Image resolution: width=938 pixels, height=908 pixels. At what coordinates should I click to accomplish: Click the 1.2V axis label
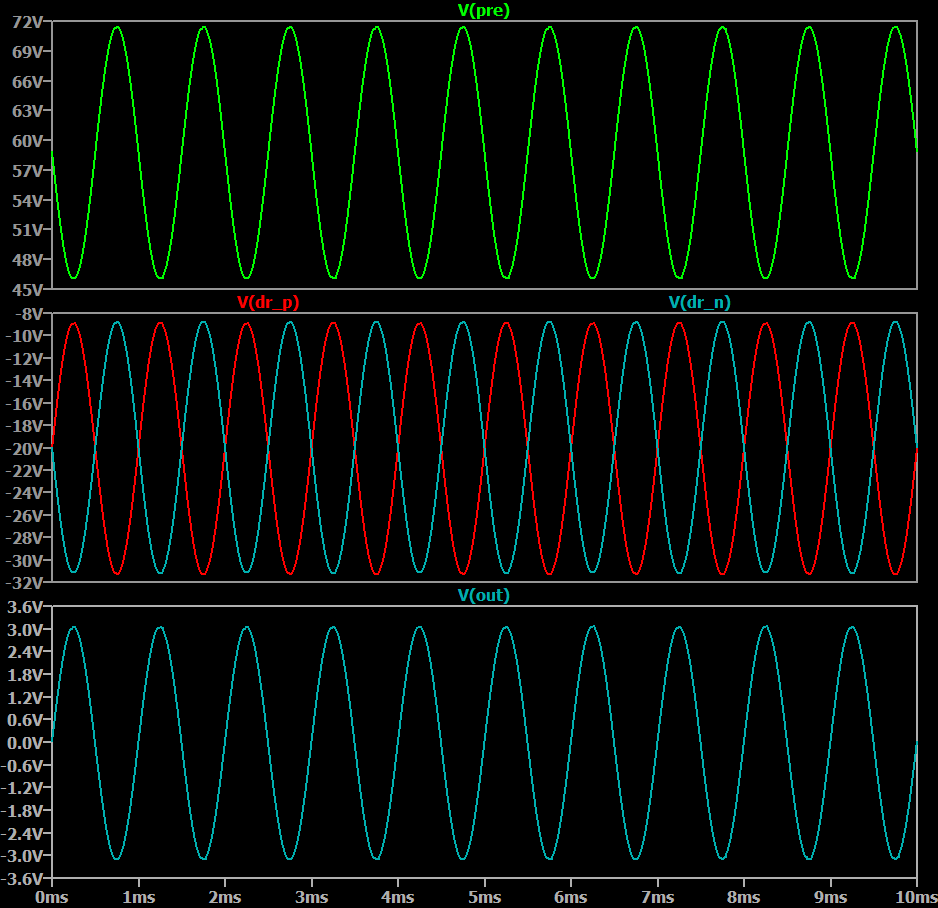(25, 697)
